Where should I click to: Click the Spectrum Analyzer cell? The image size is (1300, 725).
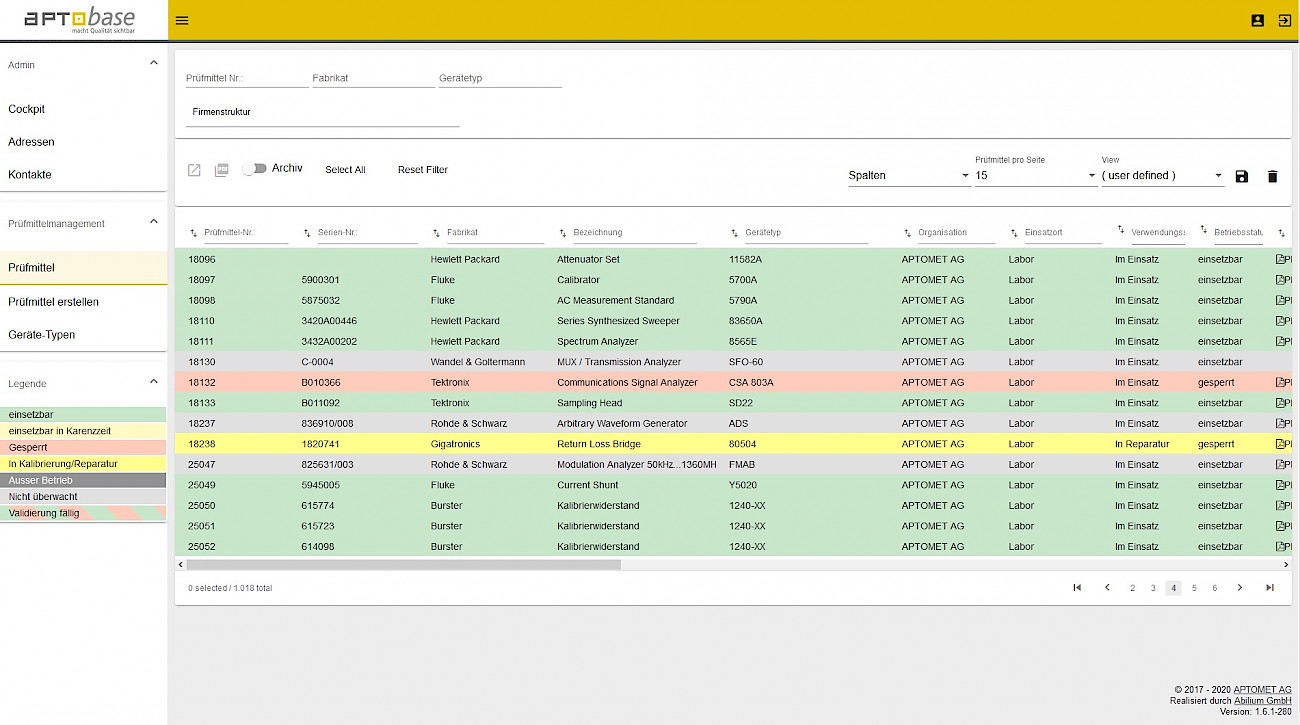599,341
